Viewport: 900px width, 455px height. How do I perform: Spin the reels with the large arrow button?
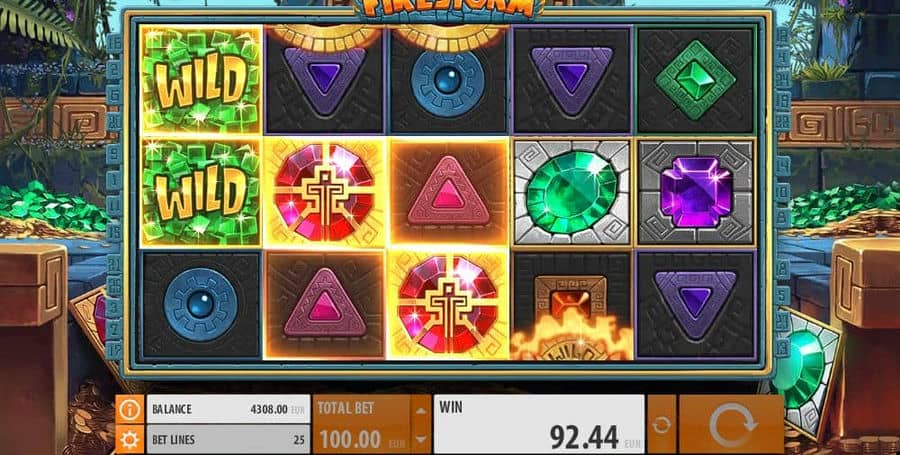[731, 425]
